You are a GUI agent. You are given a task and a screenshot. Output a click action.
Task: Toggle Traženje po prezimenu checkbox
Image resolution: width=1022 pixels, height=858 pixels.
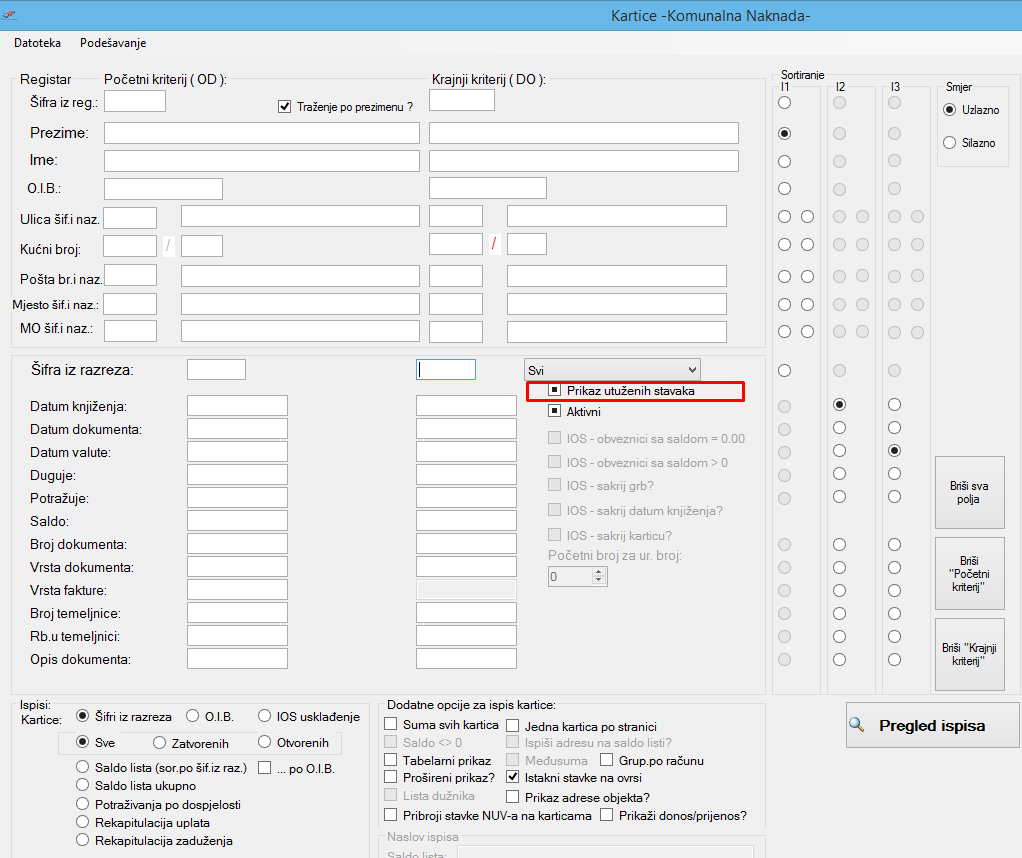(284, 106)
